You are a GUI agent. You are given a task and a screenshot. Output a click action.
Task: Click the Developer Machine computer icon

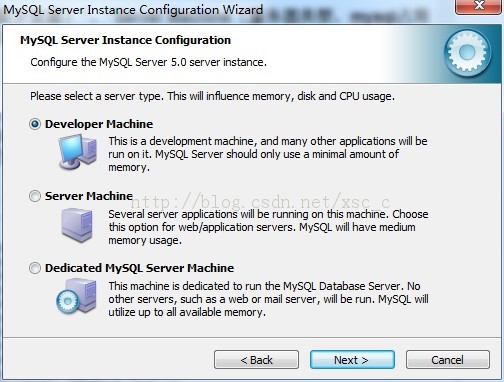[x=78, y=152]
